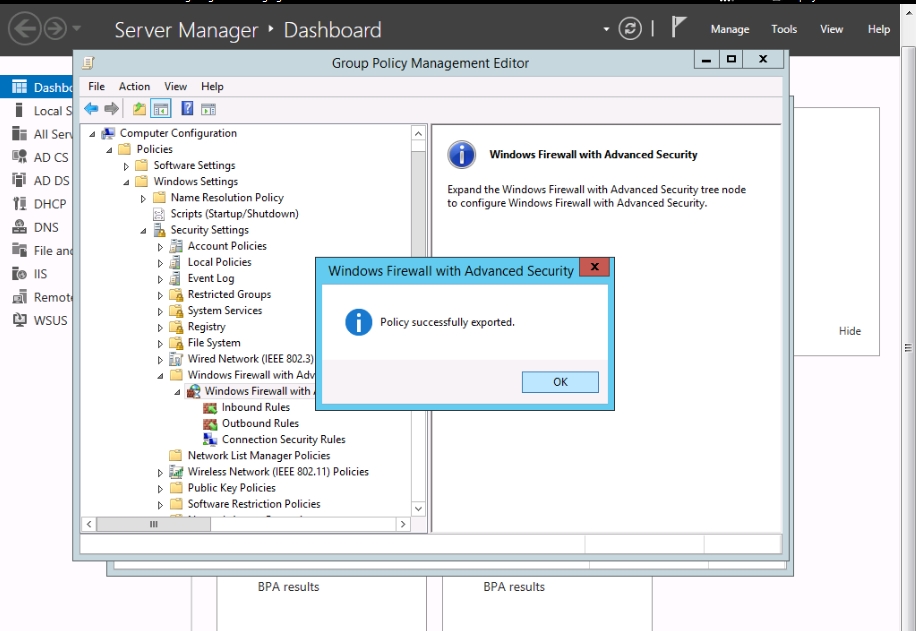Select the File System tree node

[214, 343]
